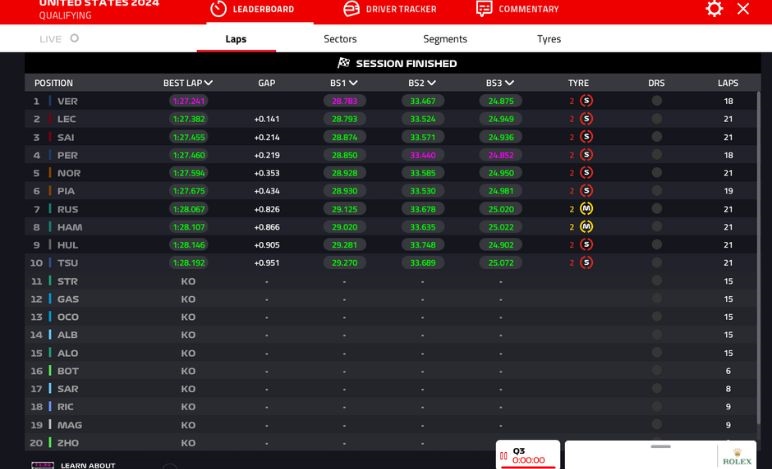772x469 pixels.
Task: Select the Q3 session timer button
Action: tap(528, 455)
